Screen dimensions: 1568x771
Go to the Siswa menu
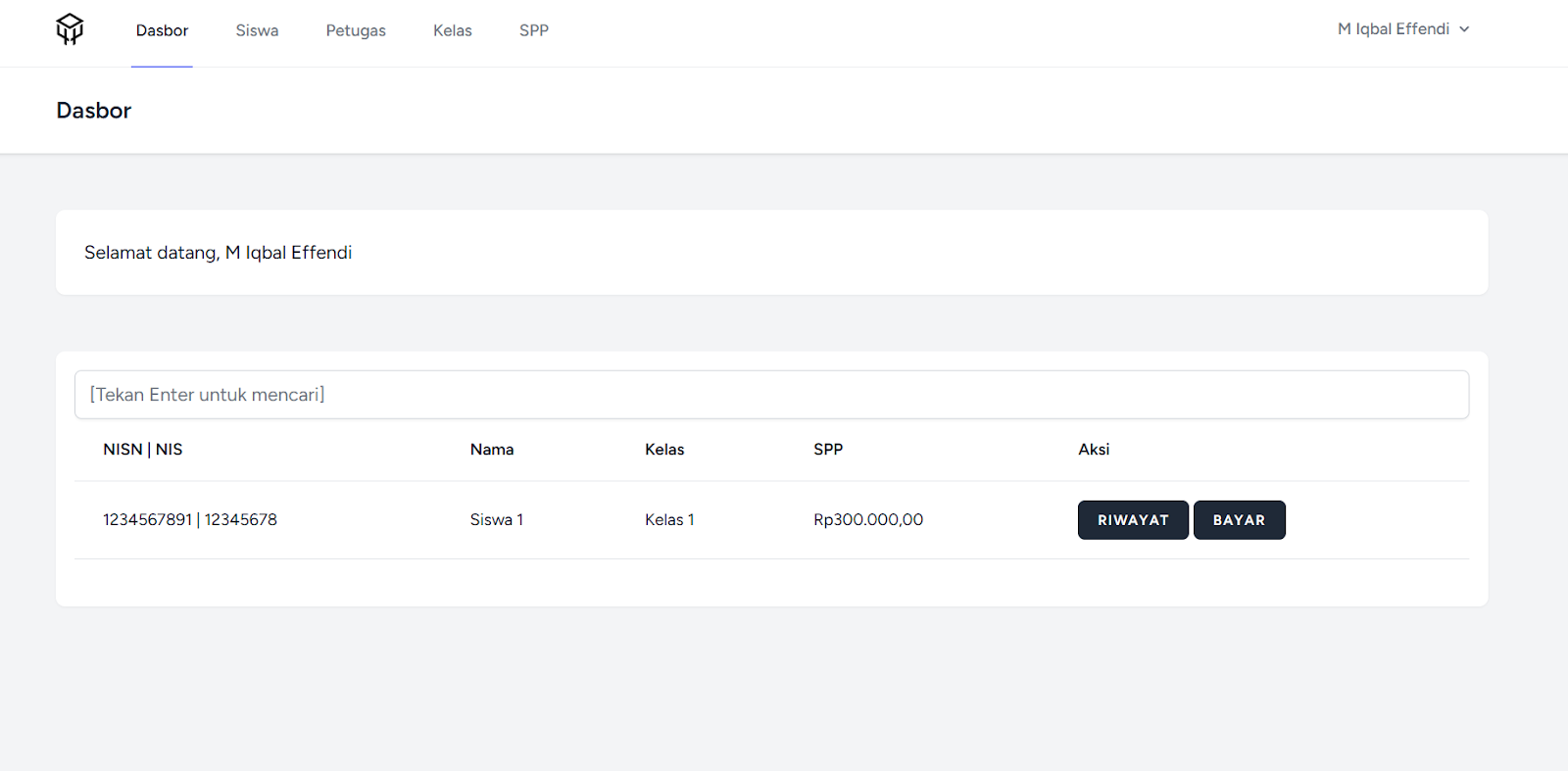coord(257,30)
